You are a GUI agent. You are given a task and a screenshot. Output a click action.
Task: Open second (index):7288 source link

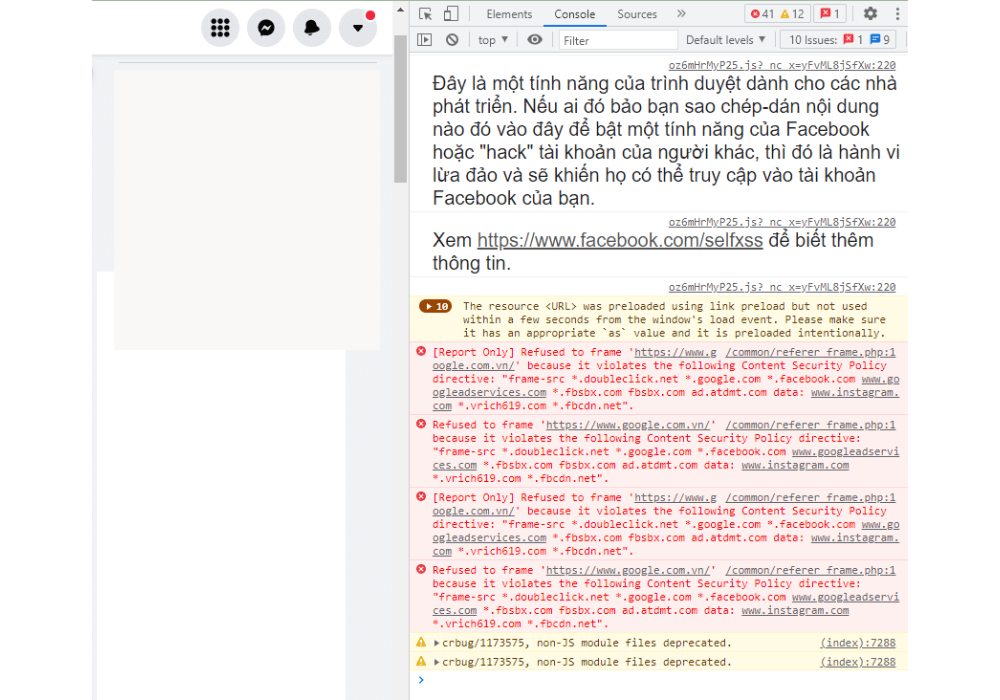click(858, 662)
